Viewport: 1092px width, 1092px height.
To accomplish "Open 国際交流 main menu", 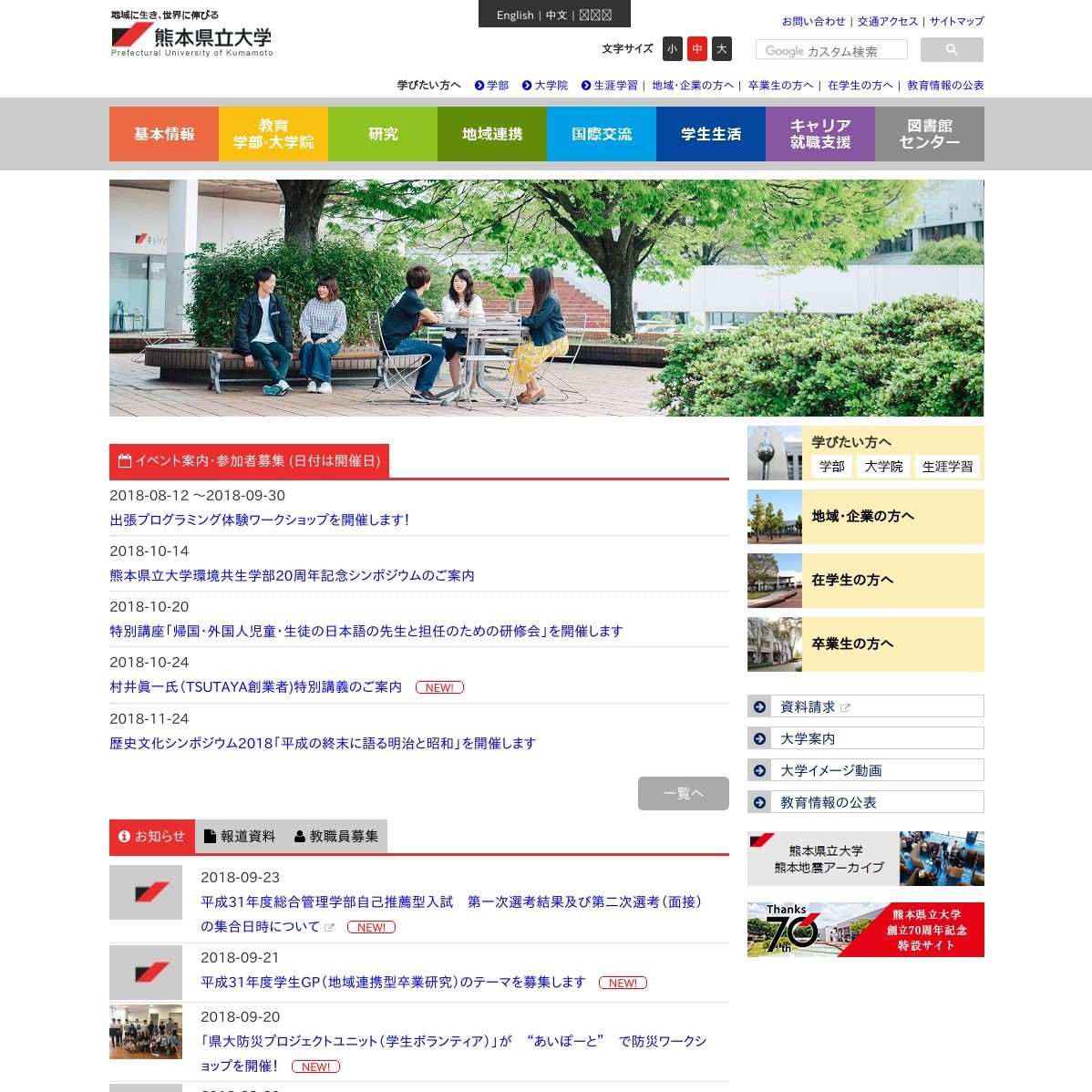I will pyautogui.click(x=601, y=134).
